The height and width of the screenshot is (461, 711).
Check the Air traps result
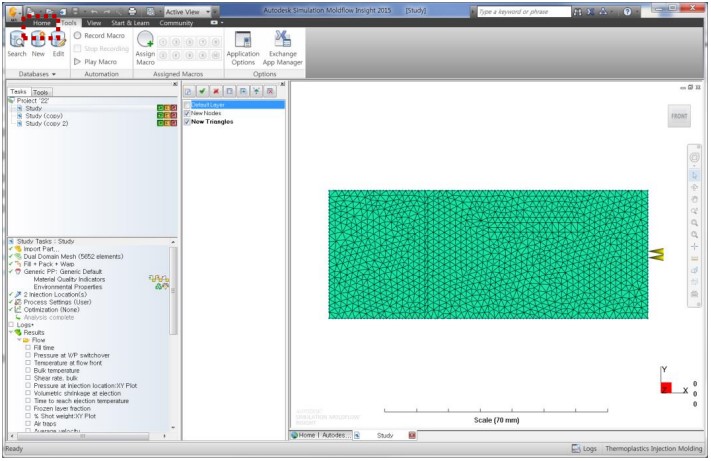click(28, 424)
